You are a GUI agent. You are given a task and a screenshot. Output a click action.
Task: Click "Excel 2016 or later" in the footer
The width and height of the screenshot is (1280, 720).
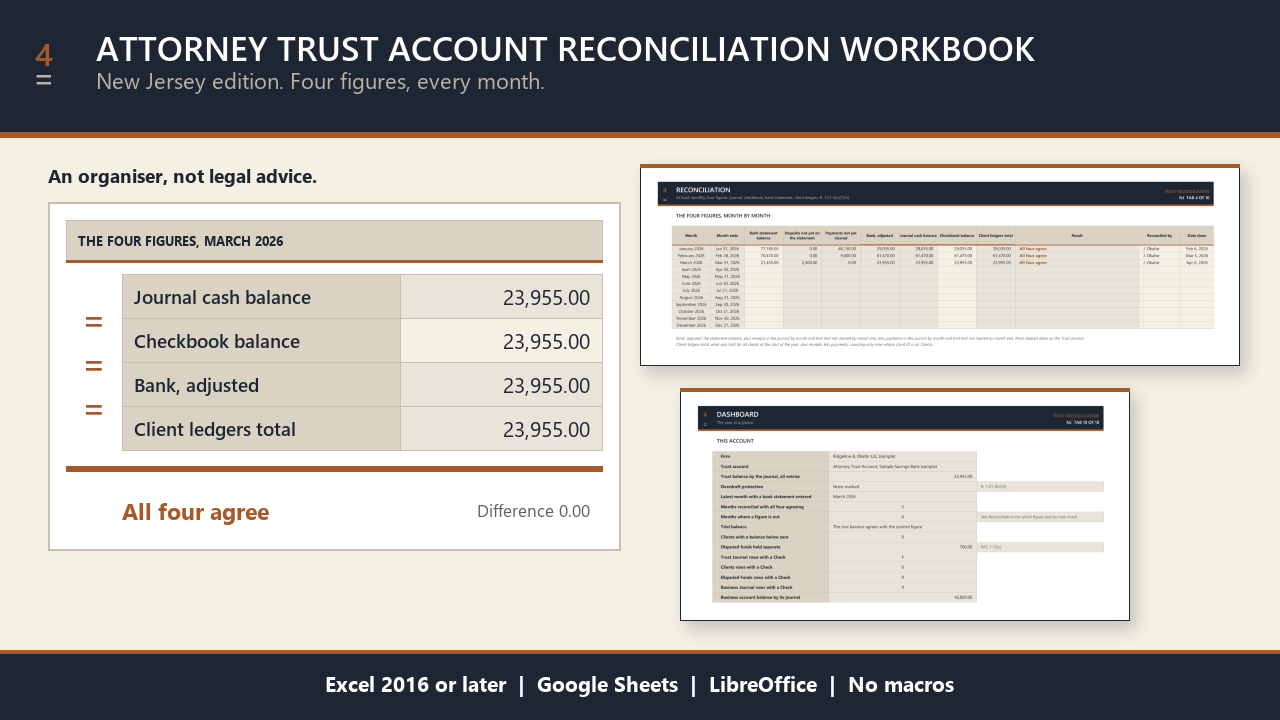click(415, 685)
